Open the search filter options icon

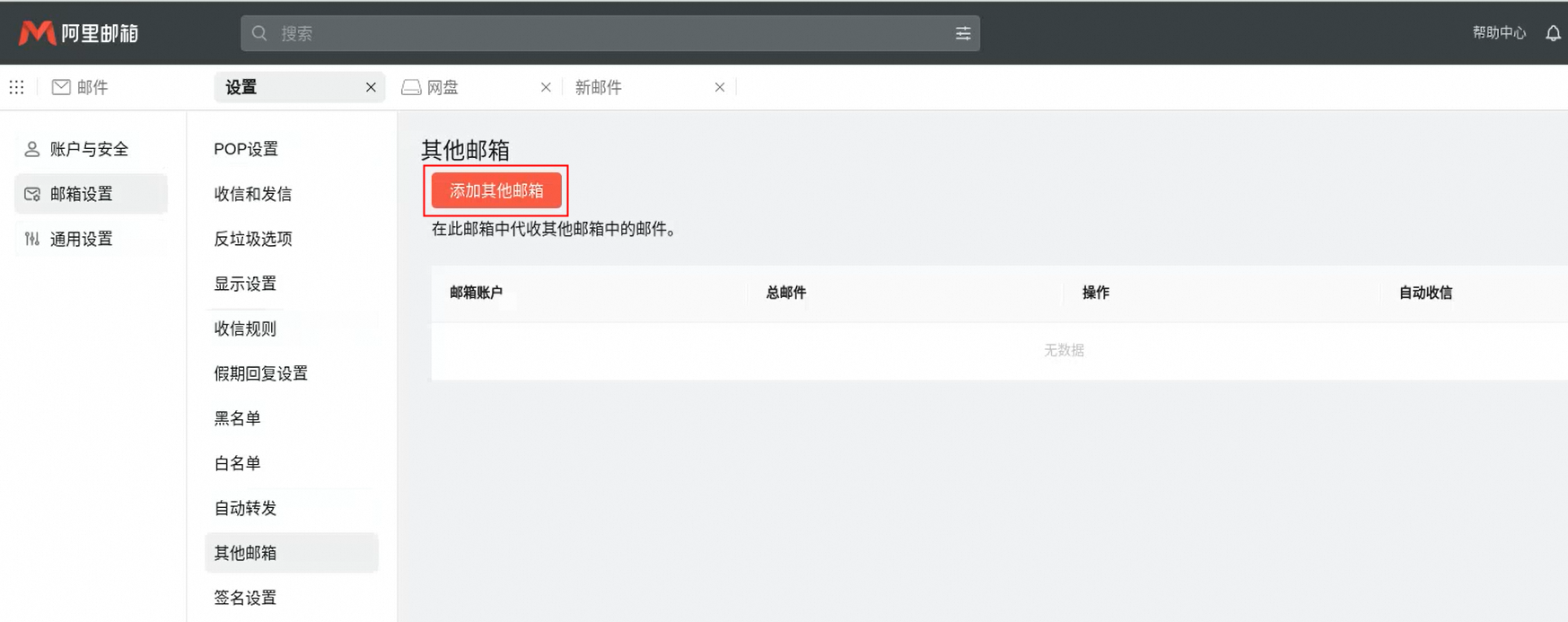point(962,33)
